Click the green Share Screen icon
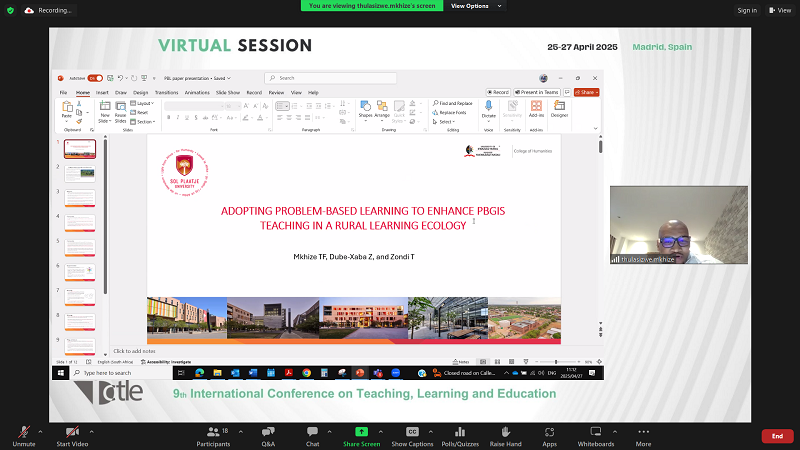Image resolution: width=800 pixels, height=450 pixels. (x=360, y=431)
